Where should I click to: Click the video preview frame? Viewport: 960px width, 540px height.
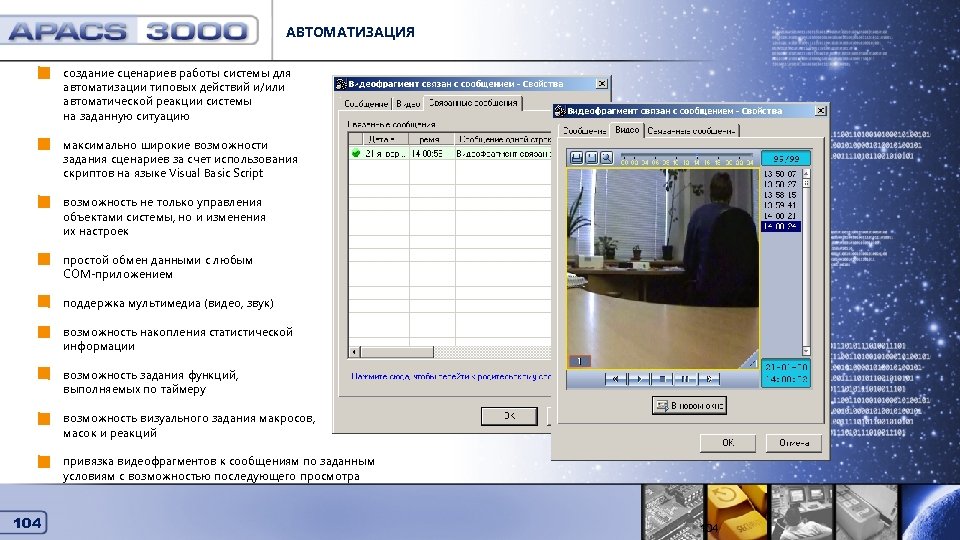[x=663, y=269]
